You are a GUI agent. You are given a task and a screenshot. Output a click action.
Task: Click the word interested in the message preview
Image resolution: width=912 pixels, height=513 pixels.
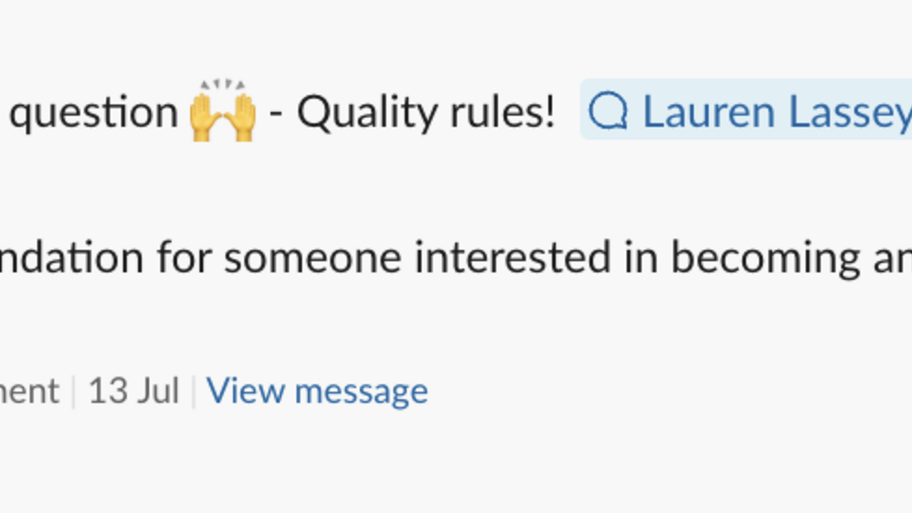[513, 257]
